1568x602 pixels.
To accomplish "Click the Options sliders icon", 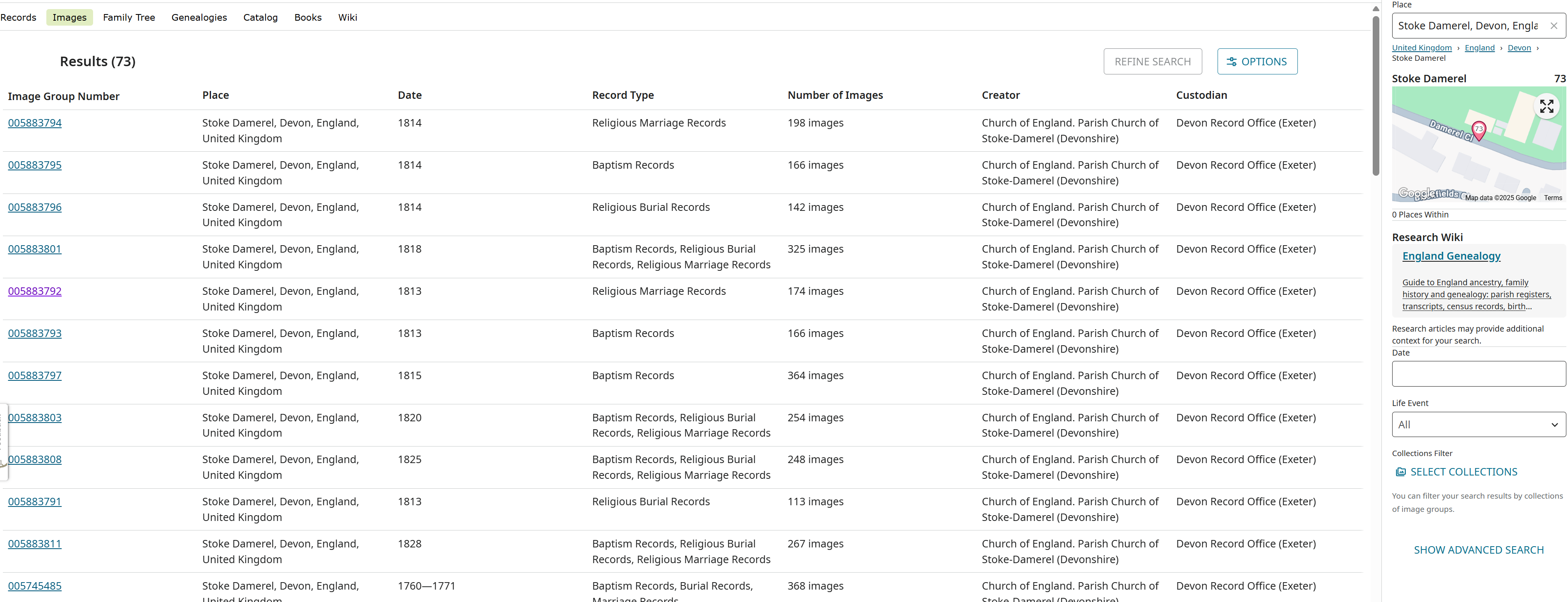I will pos(1231,62).
